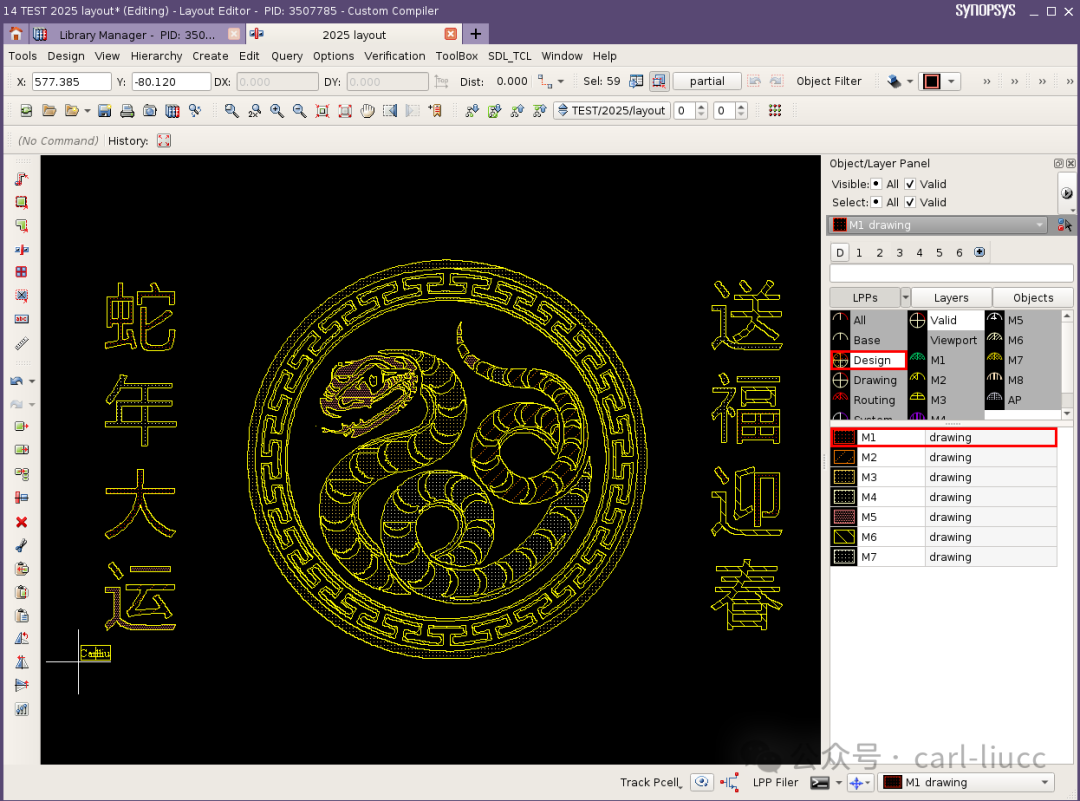The width and height of the screenshot is (1080, 801).
Task: Click the Open folder icon
Action: (x=49, y=110)
